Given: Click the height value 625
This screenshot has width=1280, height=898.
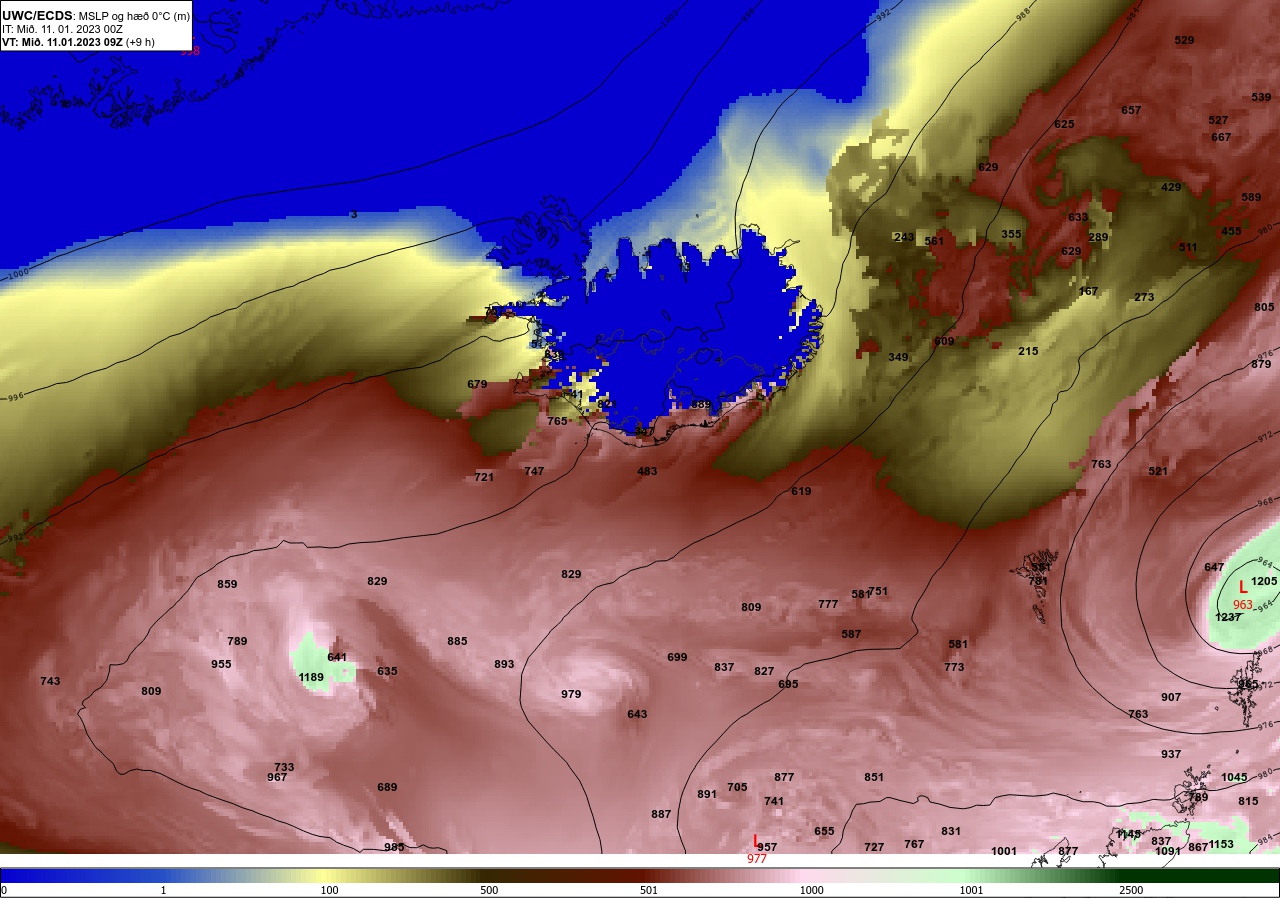Looking at the screenshot, I should (x=1064, y=124).
